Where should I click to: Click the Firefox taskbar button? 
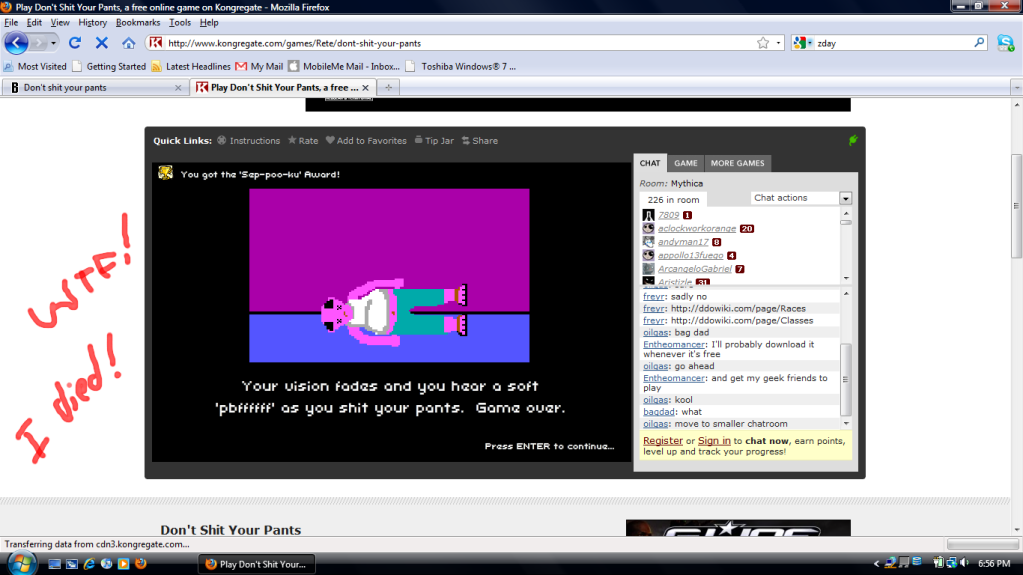point(256,564)
